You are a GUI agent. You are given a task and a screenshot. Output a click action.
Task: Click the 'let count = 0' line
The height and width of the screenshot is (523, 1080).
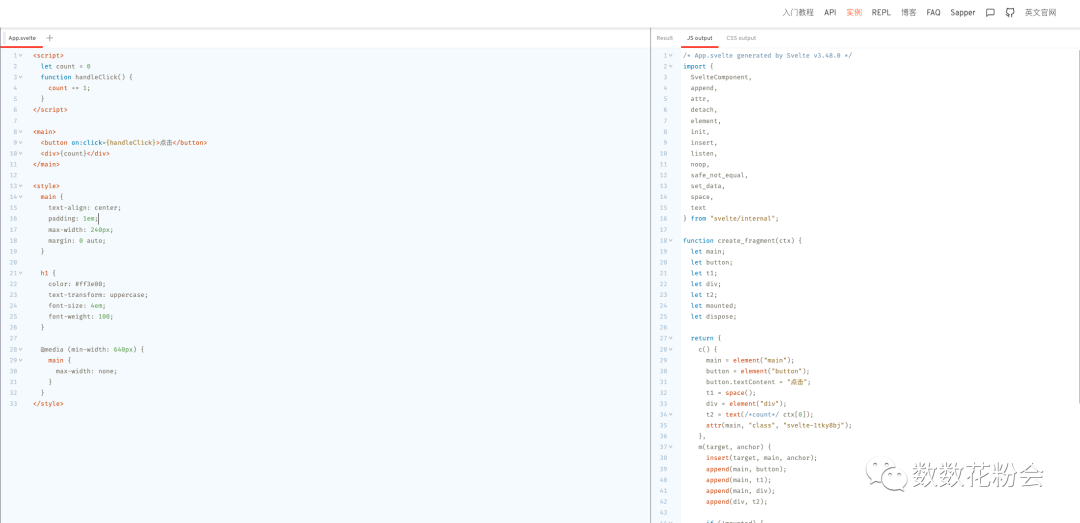coord(65,66)
